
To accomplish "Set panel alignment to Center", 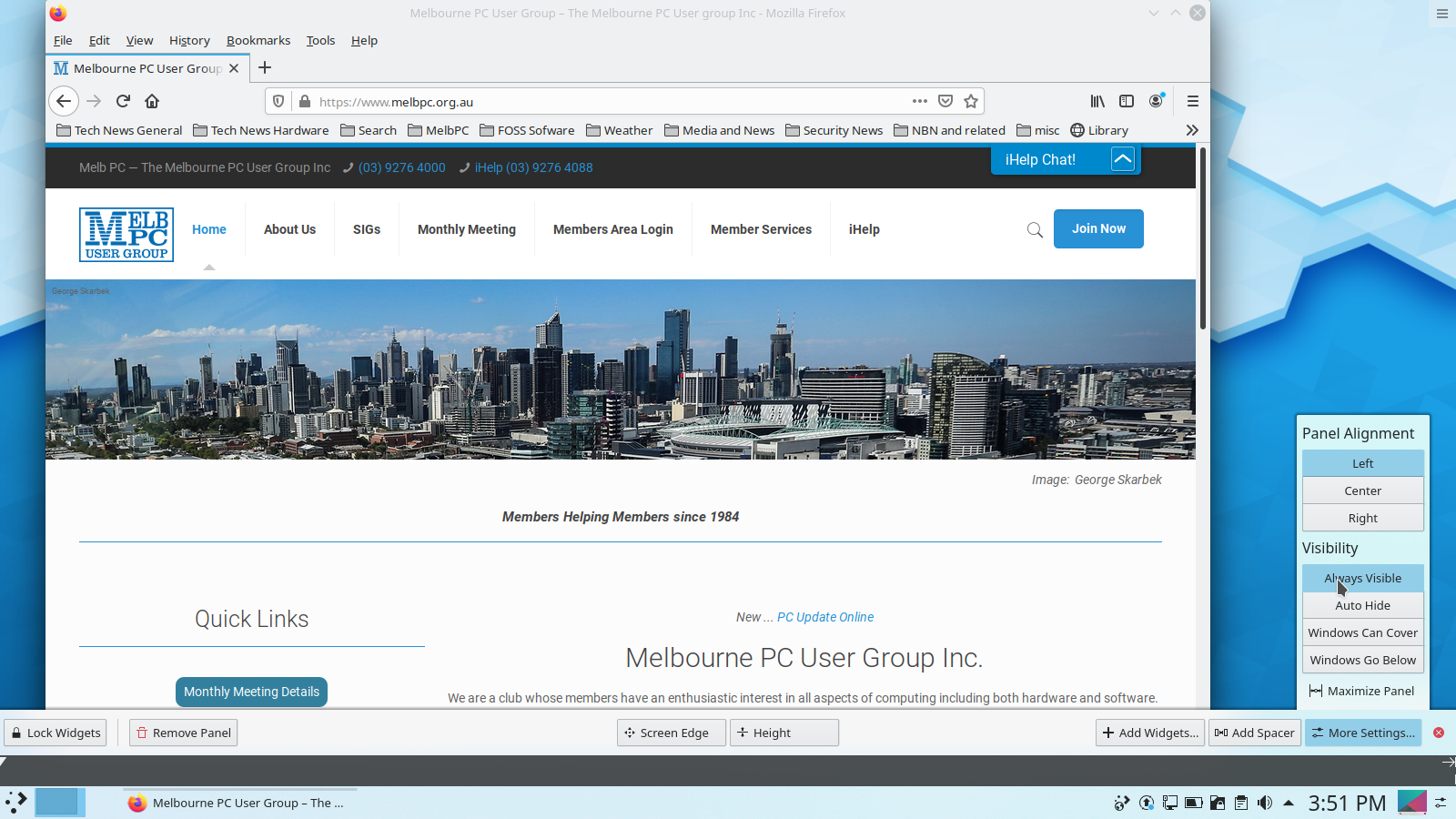I will 1362,490.
